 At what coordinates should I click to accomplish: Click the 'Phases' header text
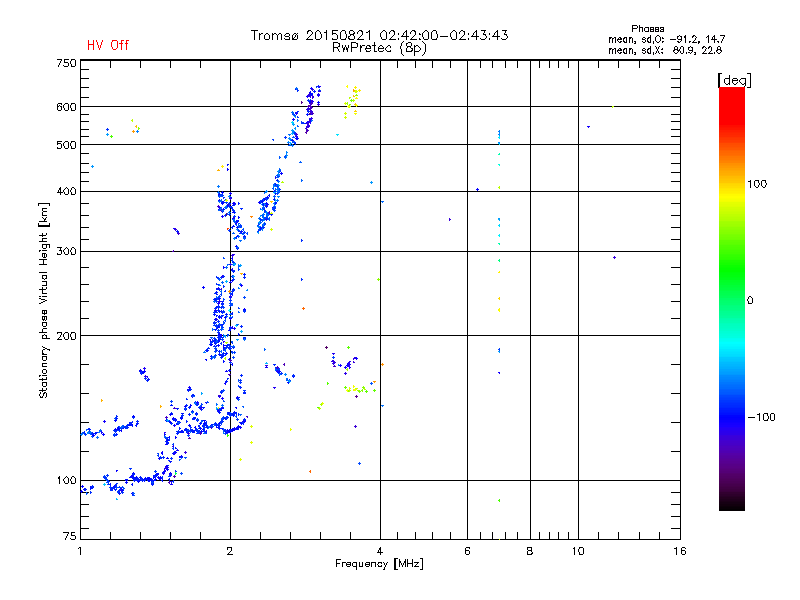[x=647, y=29]
